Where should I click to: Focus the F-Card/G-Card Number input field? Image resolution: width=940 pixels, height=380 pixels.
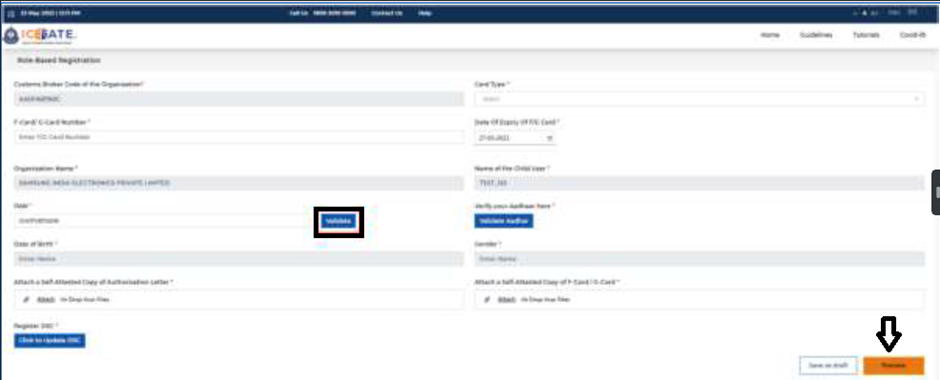pos(239,137)
